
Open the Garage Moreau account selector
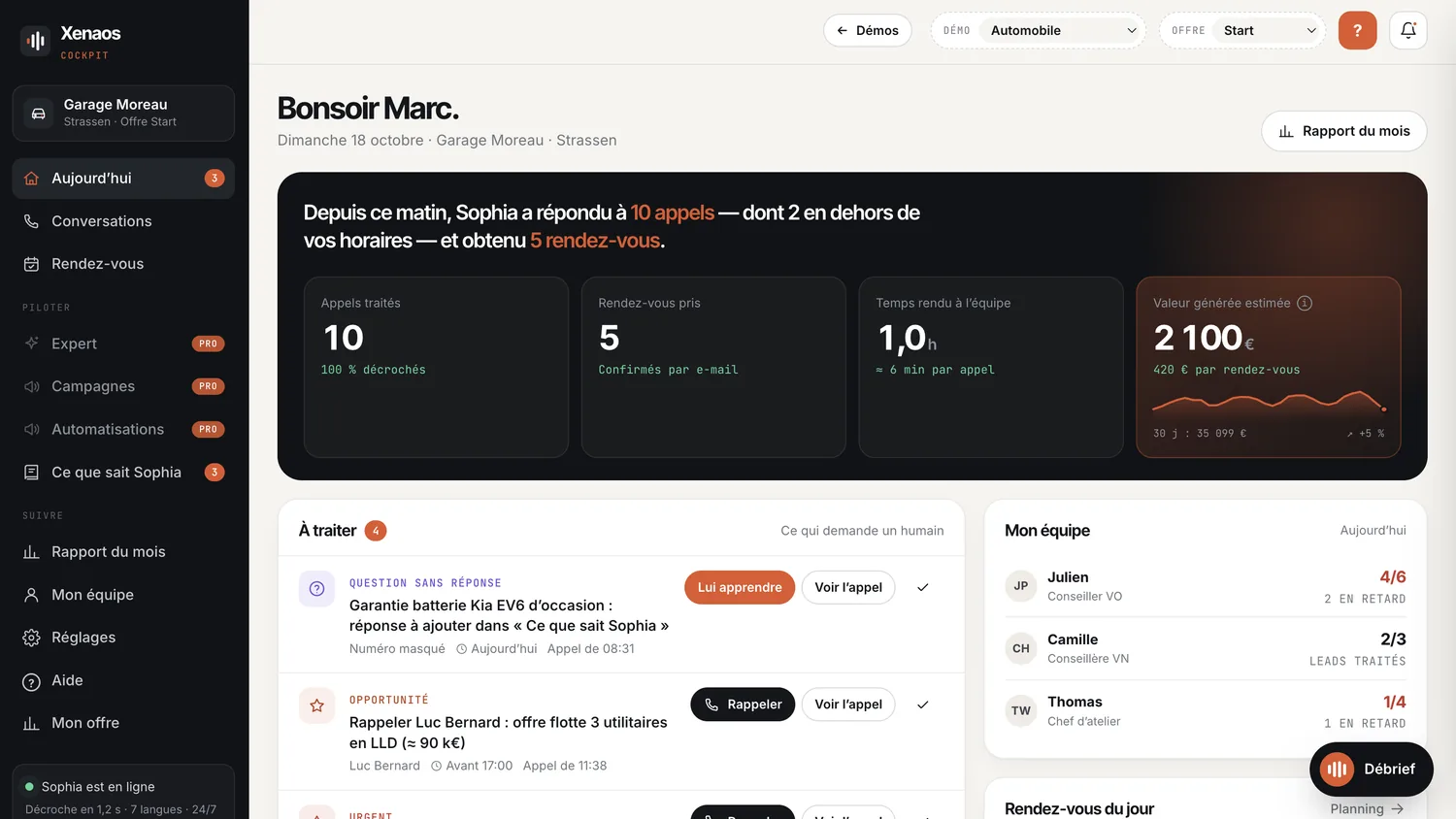click(123, 114)
